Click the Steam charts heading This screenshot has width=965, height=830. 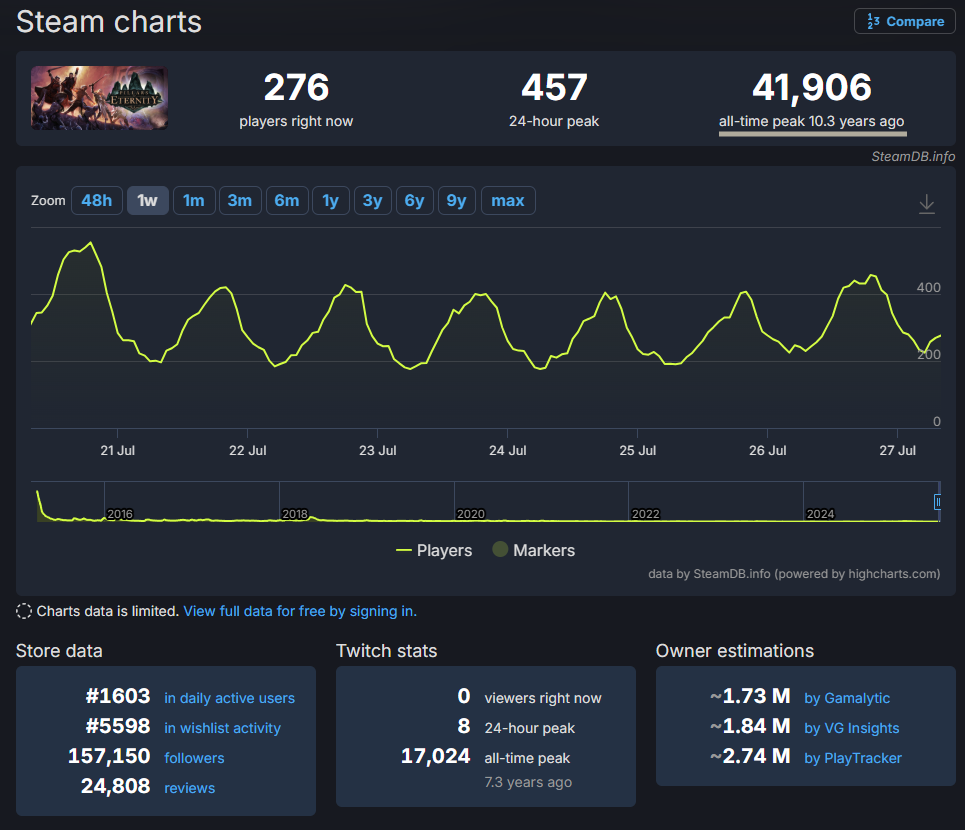tap(109, 22)
